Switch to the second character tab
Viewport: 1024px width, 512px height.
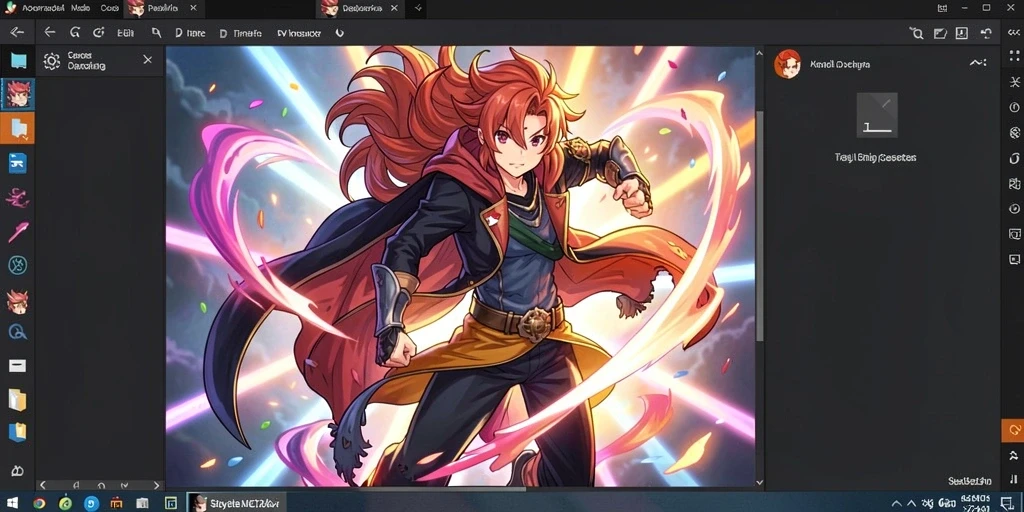(355, 8)
